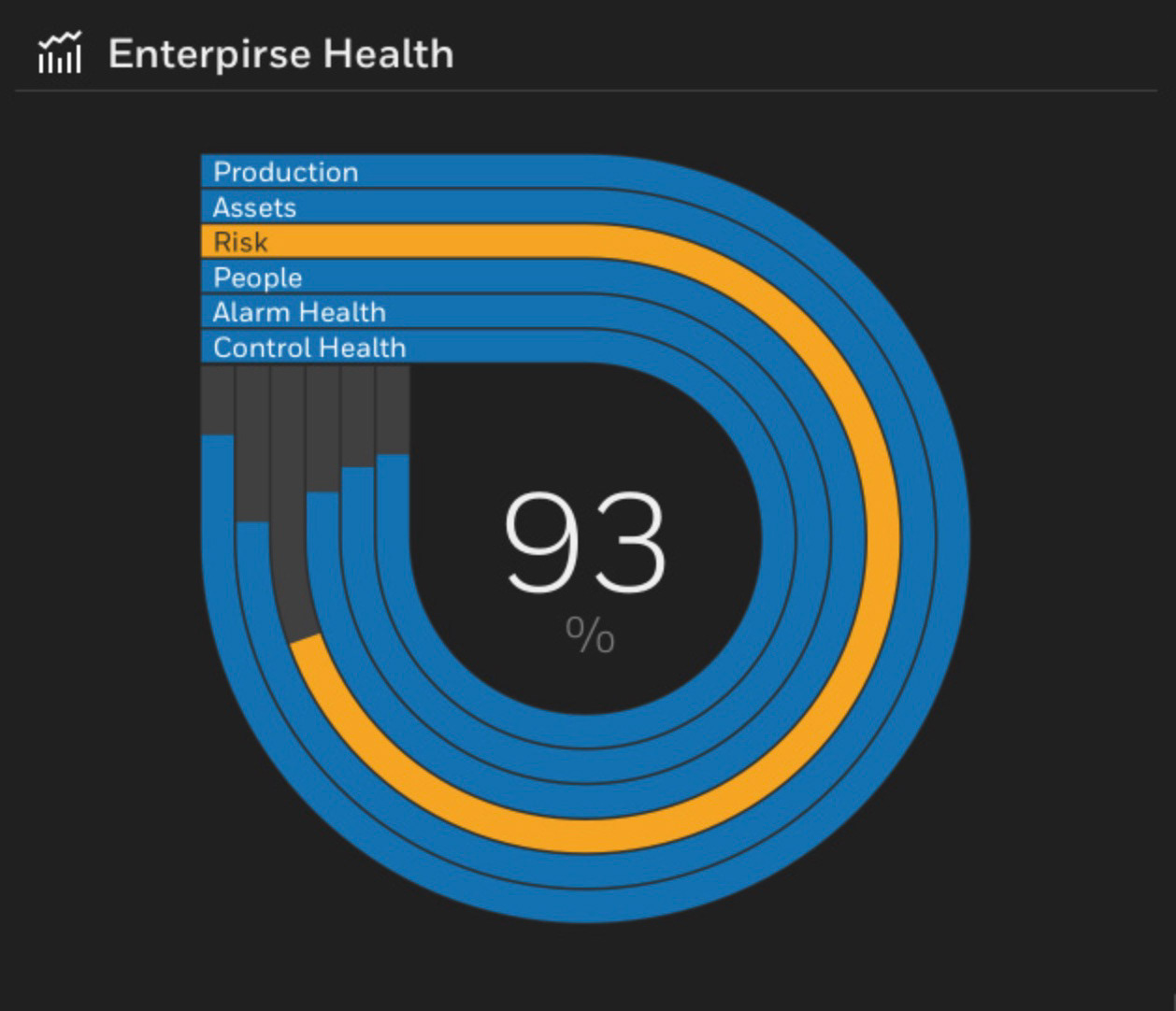
Task: Click the orange Risk ring label
Action: pyautogui.click(x=240, y=242)
